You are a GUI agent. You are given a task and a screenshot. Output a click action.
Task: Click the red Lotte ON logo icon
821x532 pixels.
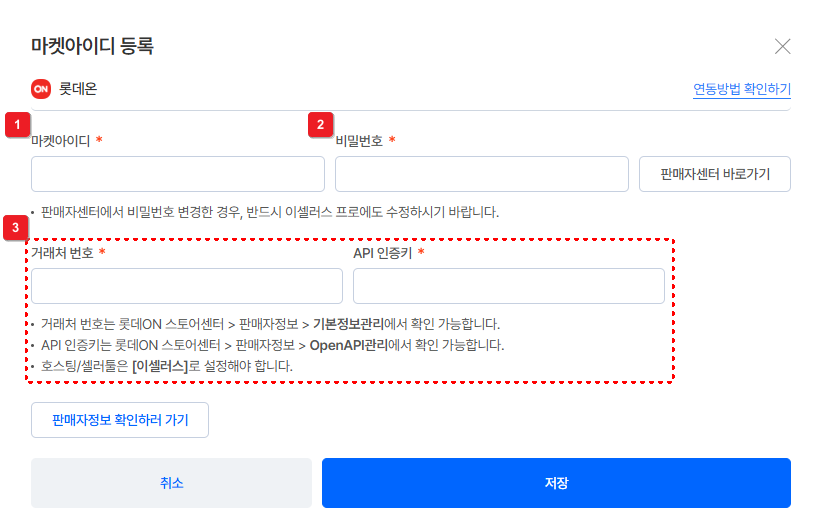pyautogui.click(x=41, y=88)
